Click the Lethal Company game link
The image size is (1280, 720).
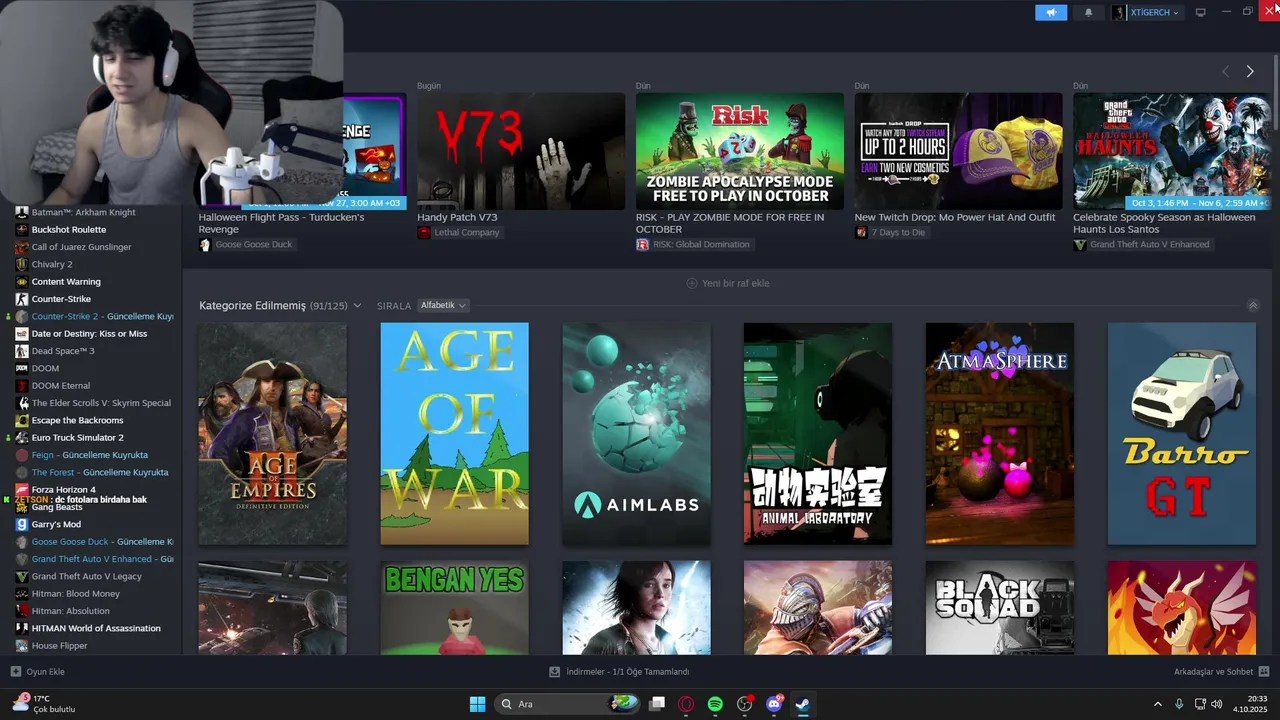coord(466,232)
